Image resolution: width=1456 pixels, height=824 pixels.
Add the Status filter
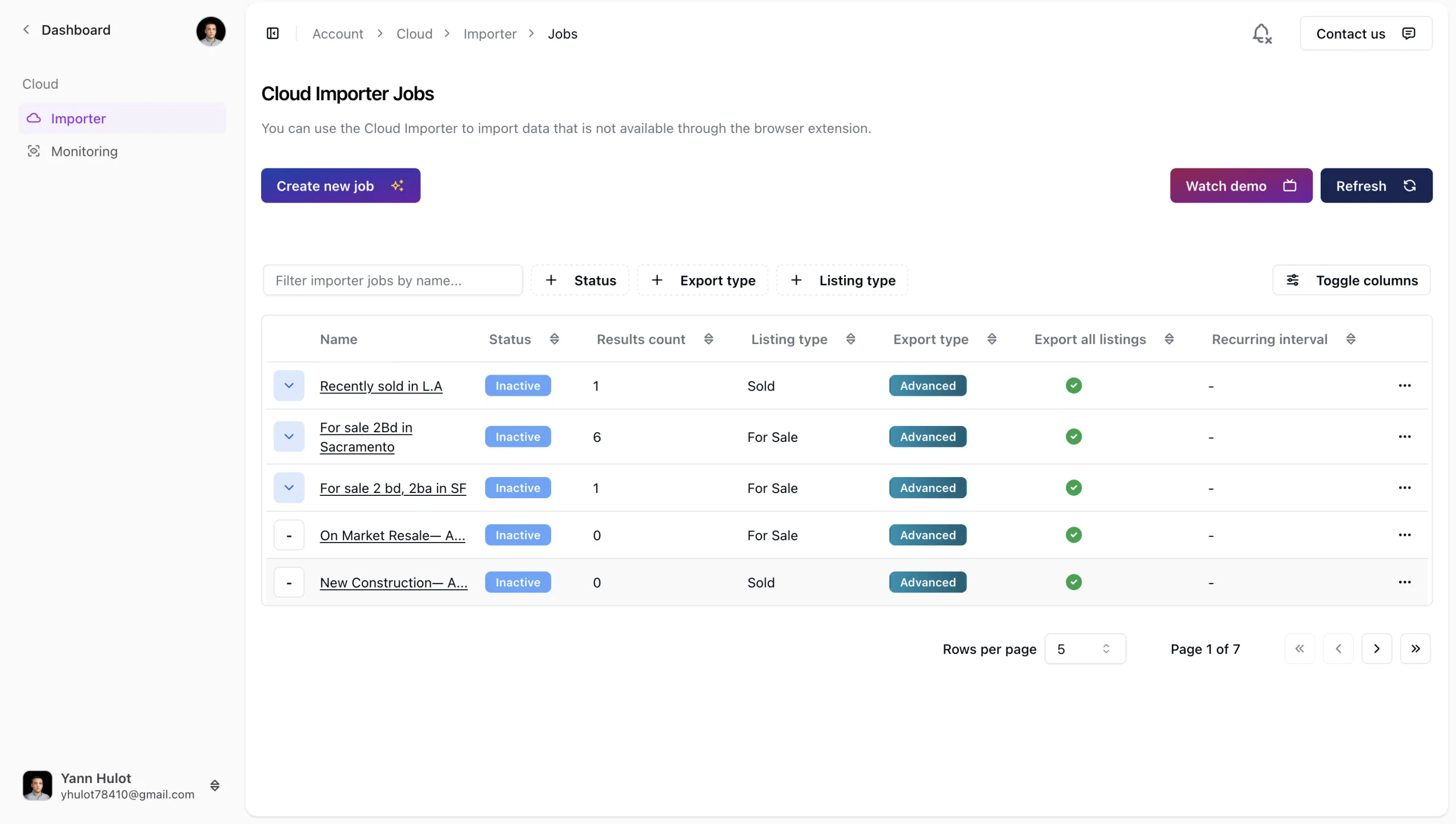click(x=580, y=280)
